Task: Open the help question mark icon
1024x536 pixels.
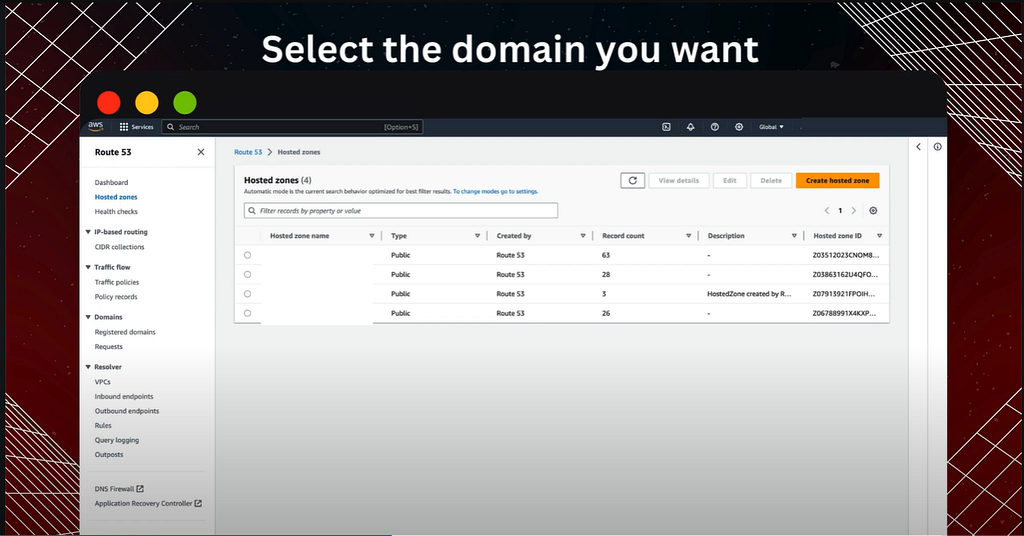Action: (x=714, y=127)
